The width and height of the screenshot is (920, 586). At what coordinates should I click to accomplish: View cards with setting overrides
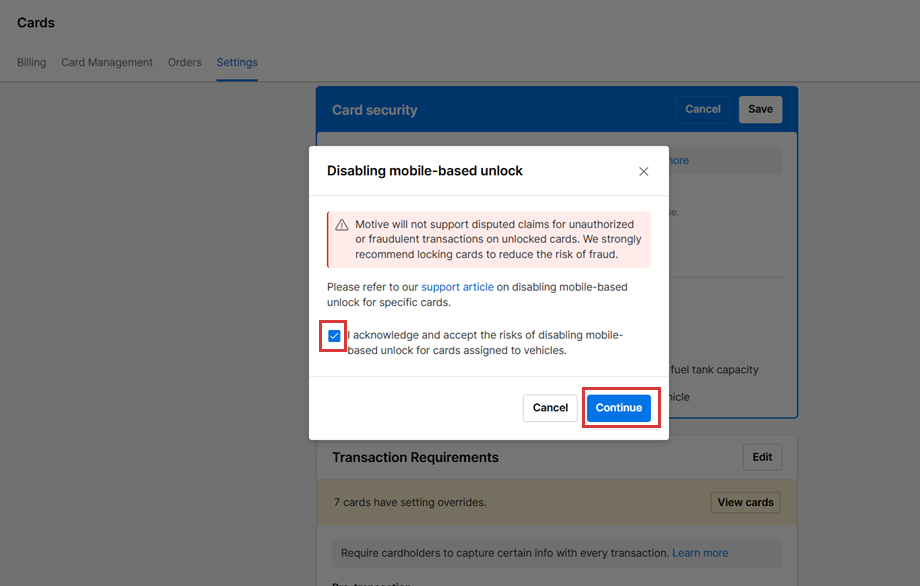click(745, 502)
